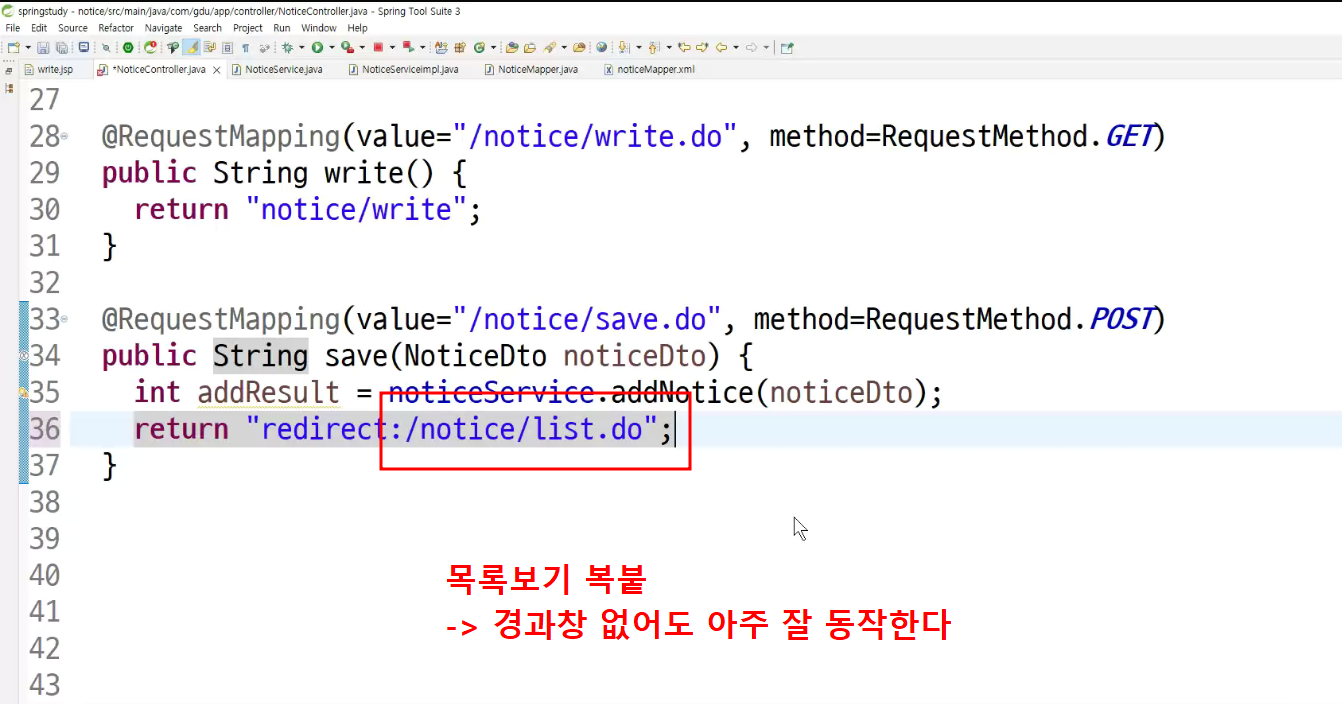The width and height of the screenshot is (1342, 704).
Task: Click the green Boot Dashboard power icon
Action: pos(128,47)
